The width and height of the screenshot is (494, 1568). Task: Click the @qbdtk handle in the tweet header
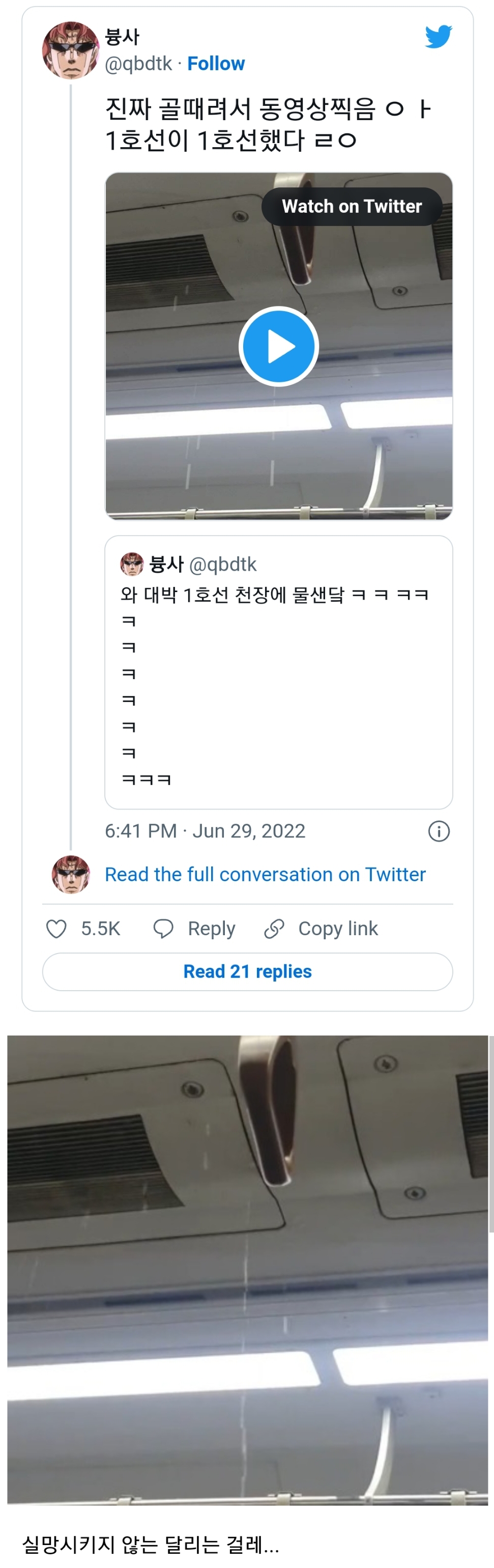pyautogui.click(x=138, y=64)
